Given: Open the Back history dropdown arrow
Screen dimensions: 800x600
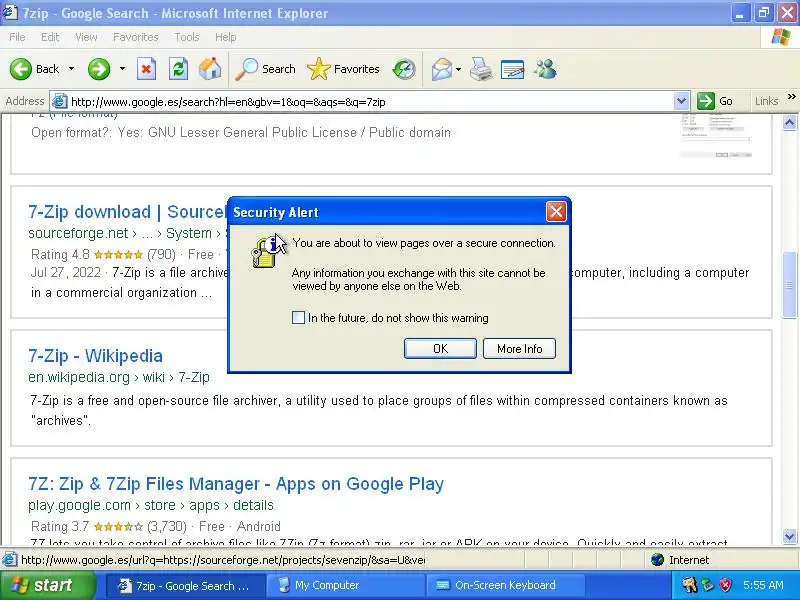Looking at the screenshot, I should tap(71, 69).
